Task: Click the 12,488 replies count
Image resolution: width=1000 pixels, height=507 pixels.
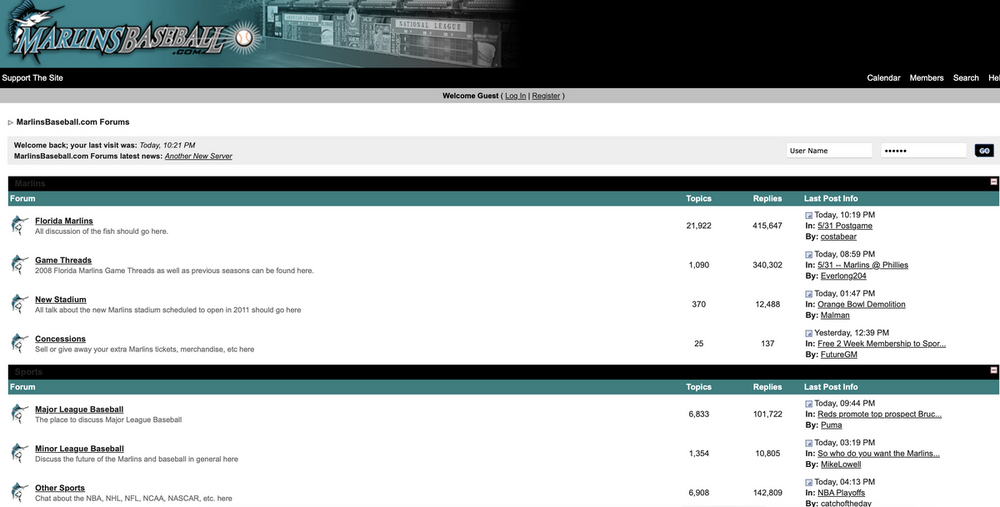Action: 767,304
